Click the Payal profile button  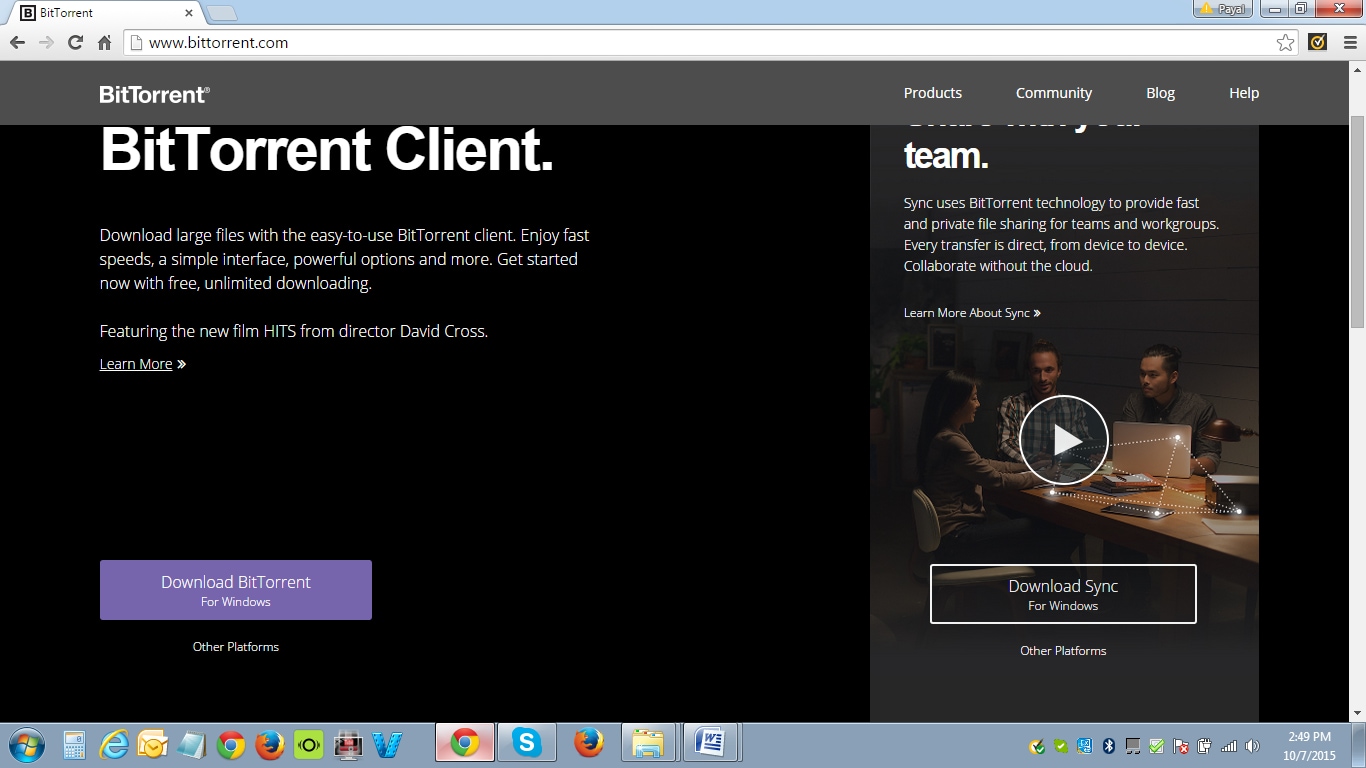1223,8
